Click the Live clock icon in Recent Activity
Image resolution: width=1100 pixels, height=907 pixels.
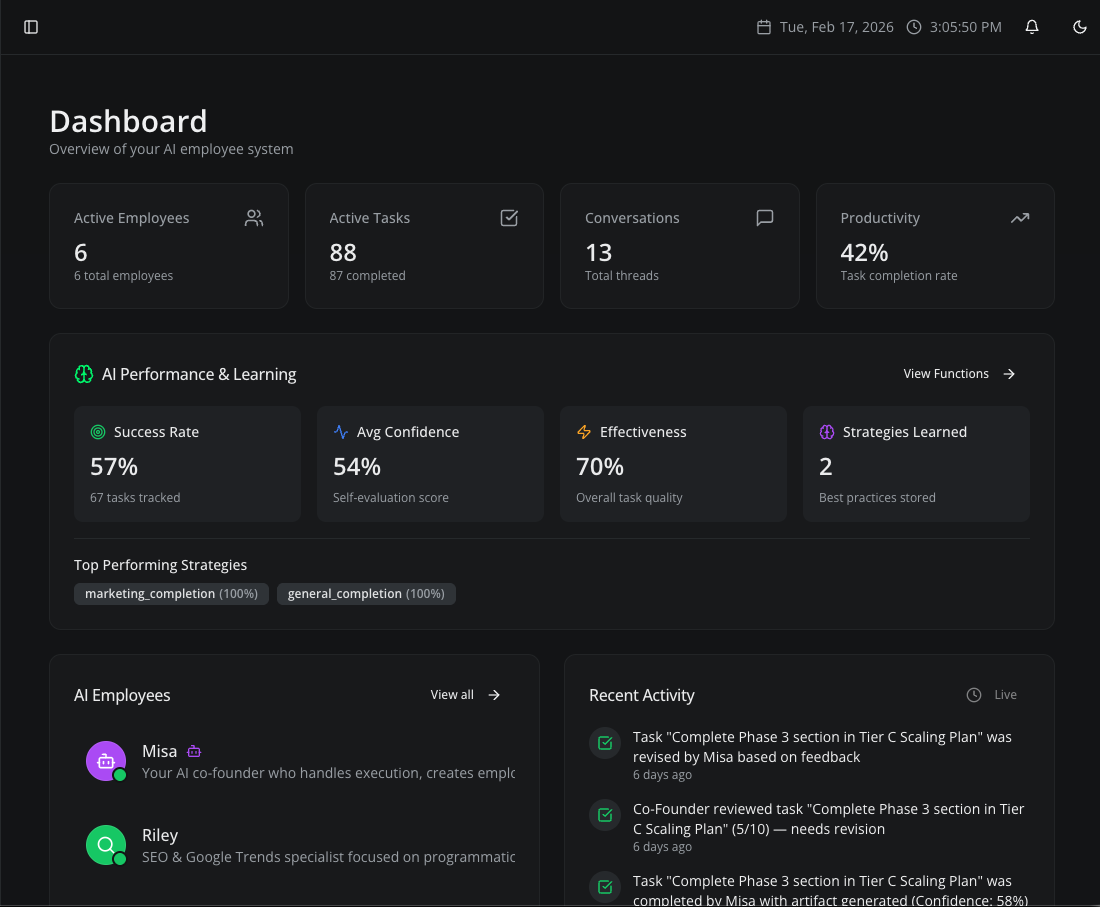(x=972, y=694)
